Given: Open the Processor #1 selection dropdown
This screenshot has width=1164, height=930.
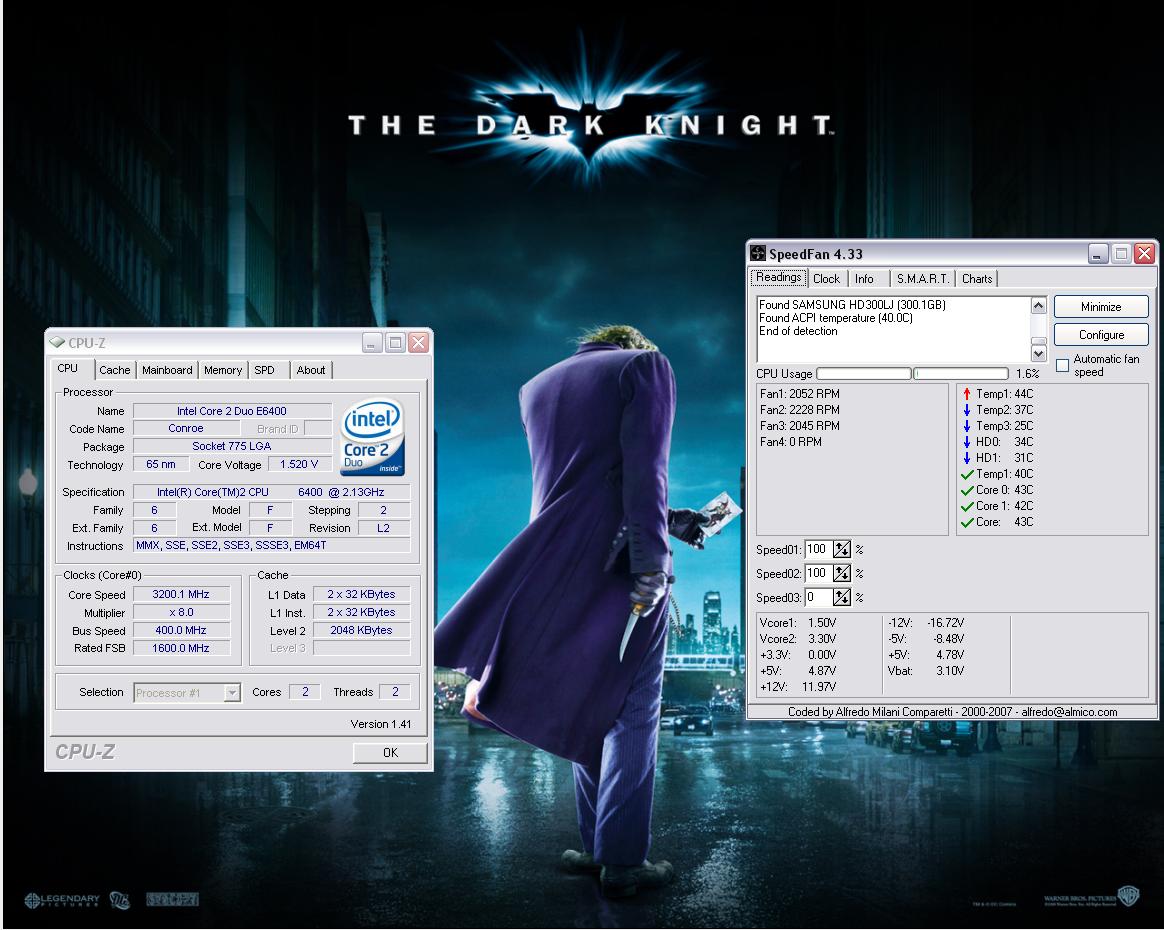Looking at the screenshot, I should point(232,692).
